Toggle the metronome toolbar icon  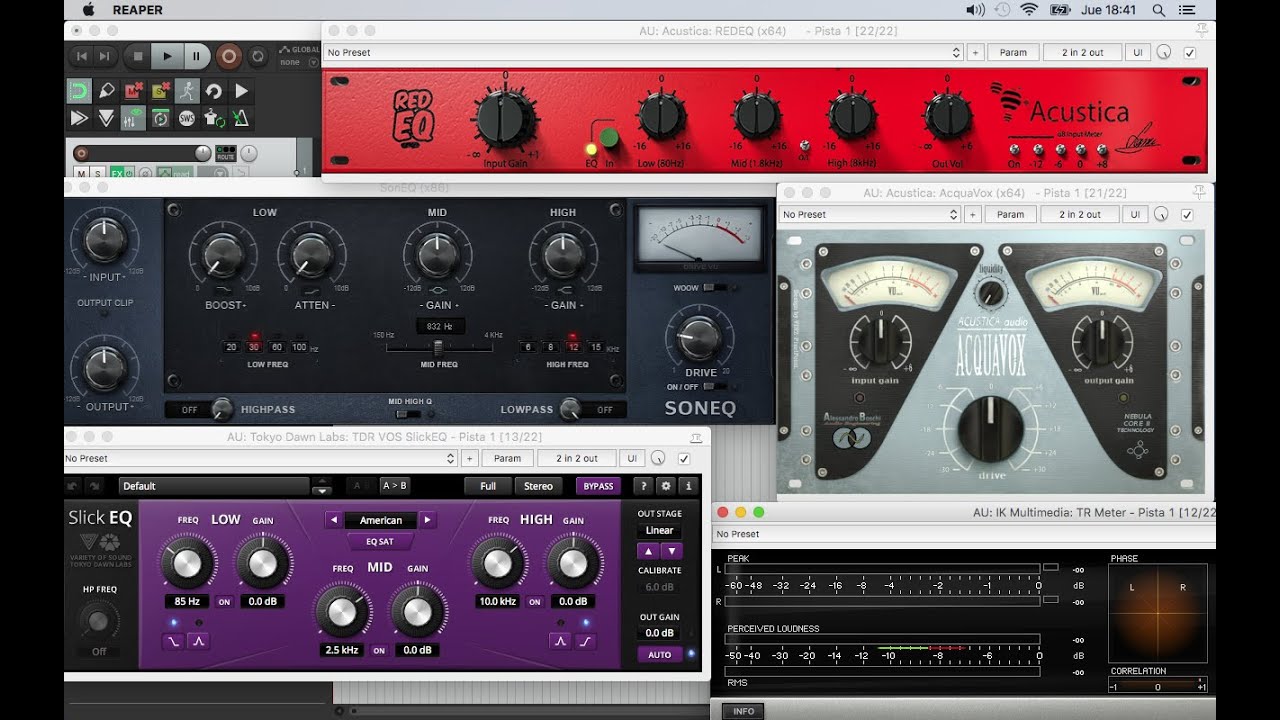pyautogui.click(x=241, y=118)
